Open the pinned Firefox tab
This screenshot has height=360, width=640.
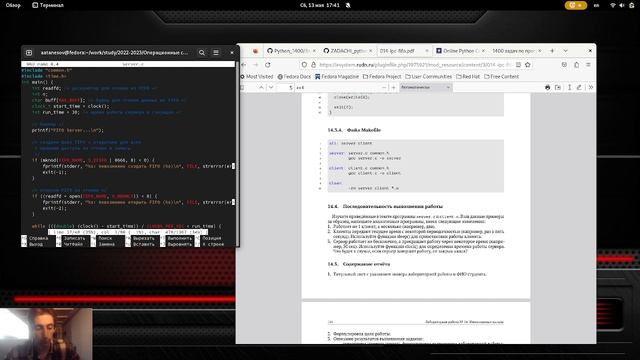[255, 51]
